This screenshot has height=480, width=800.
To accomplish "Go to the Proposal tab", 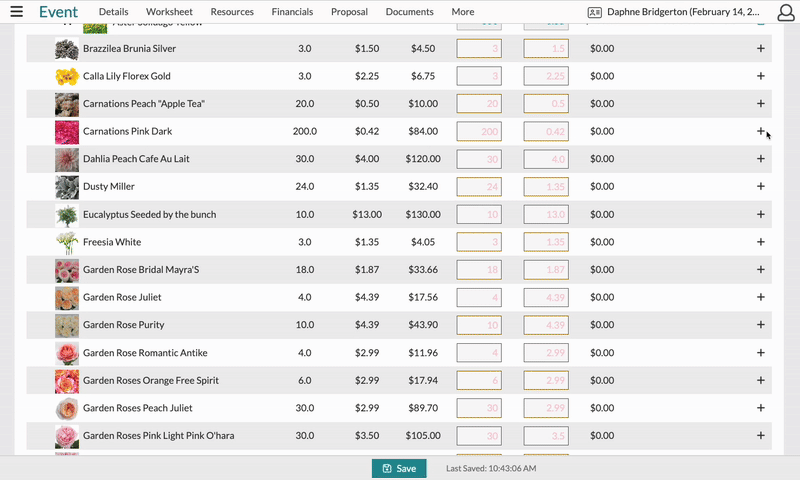I will [351, 12].
